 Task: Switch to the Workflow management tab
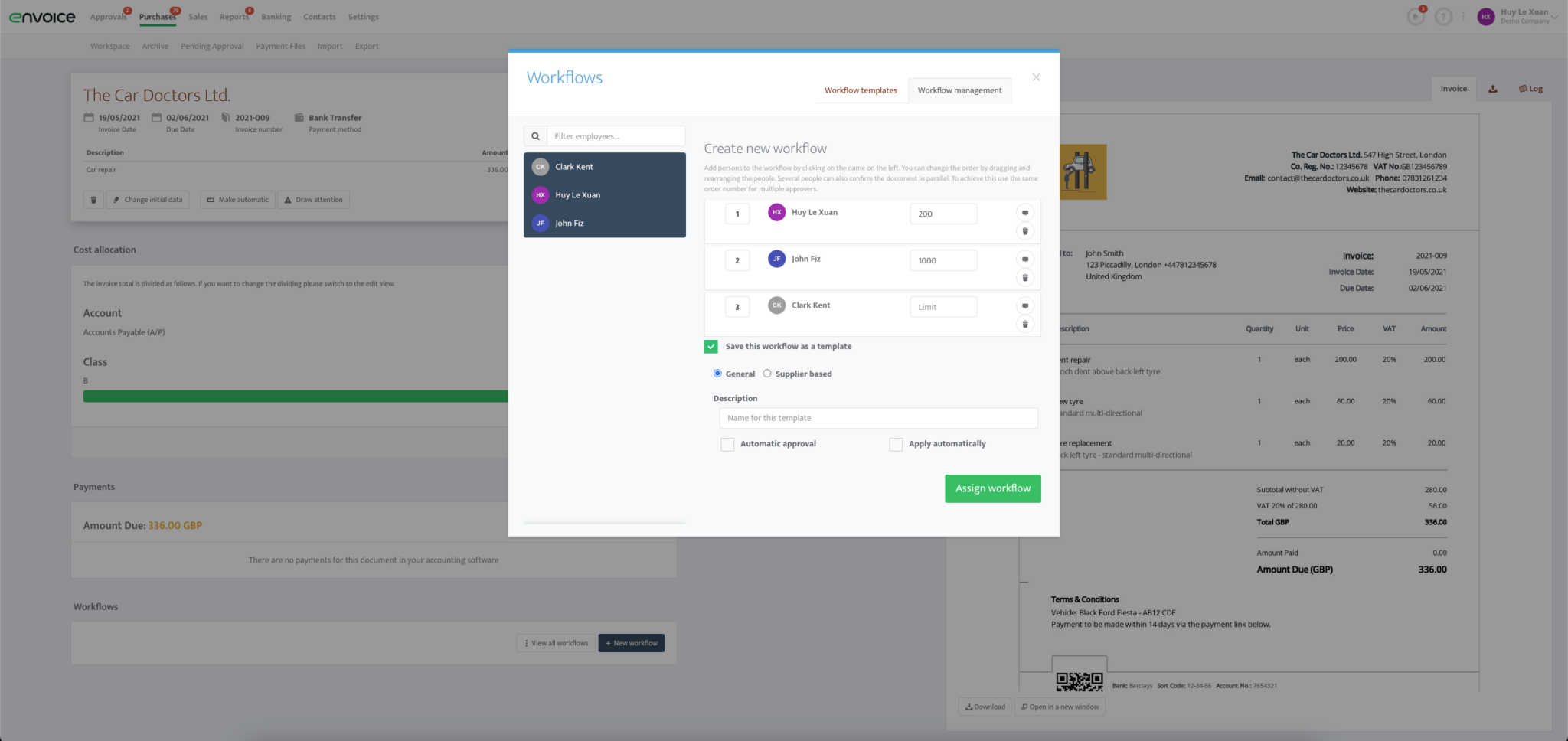(x=959, y=90)
